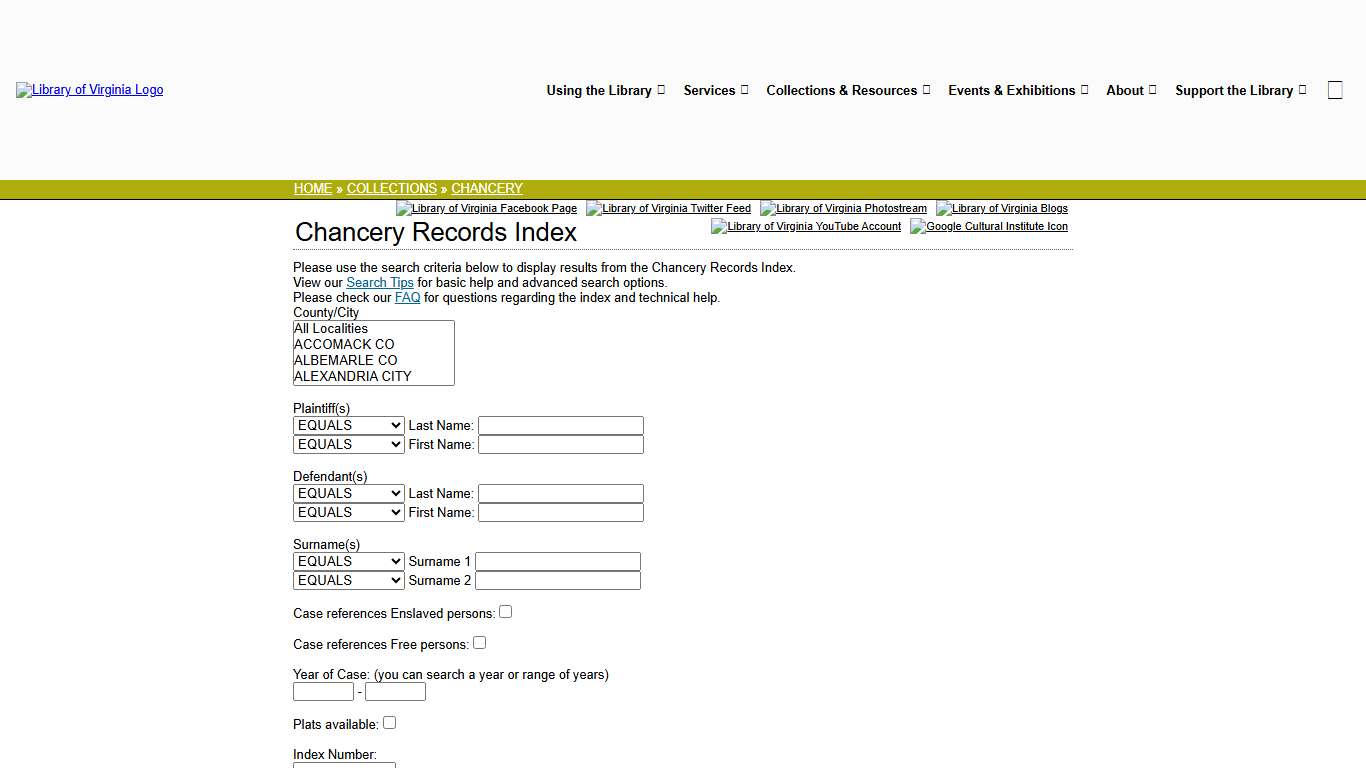Select ACCOMACK CO in the County/City list
This screenshot has width=1366, height=768.
[344, 344]
